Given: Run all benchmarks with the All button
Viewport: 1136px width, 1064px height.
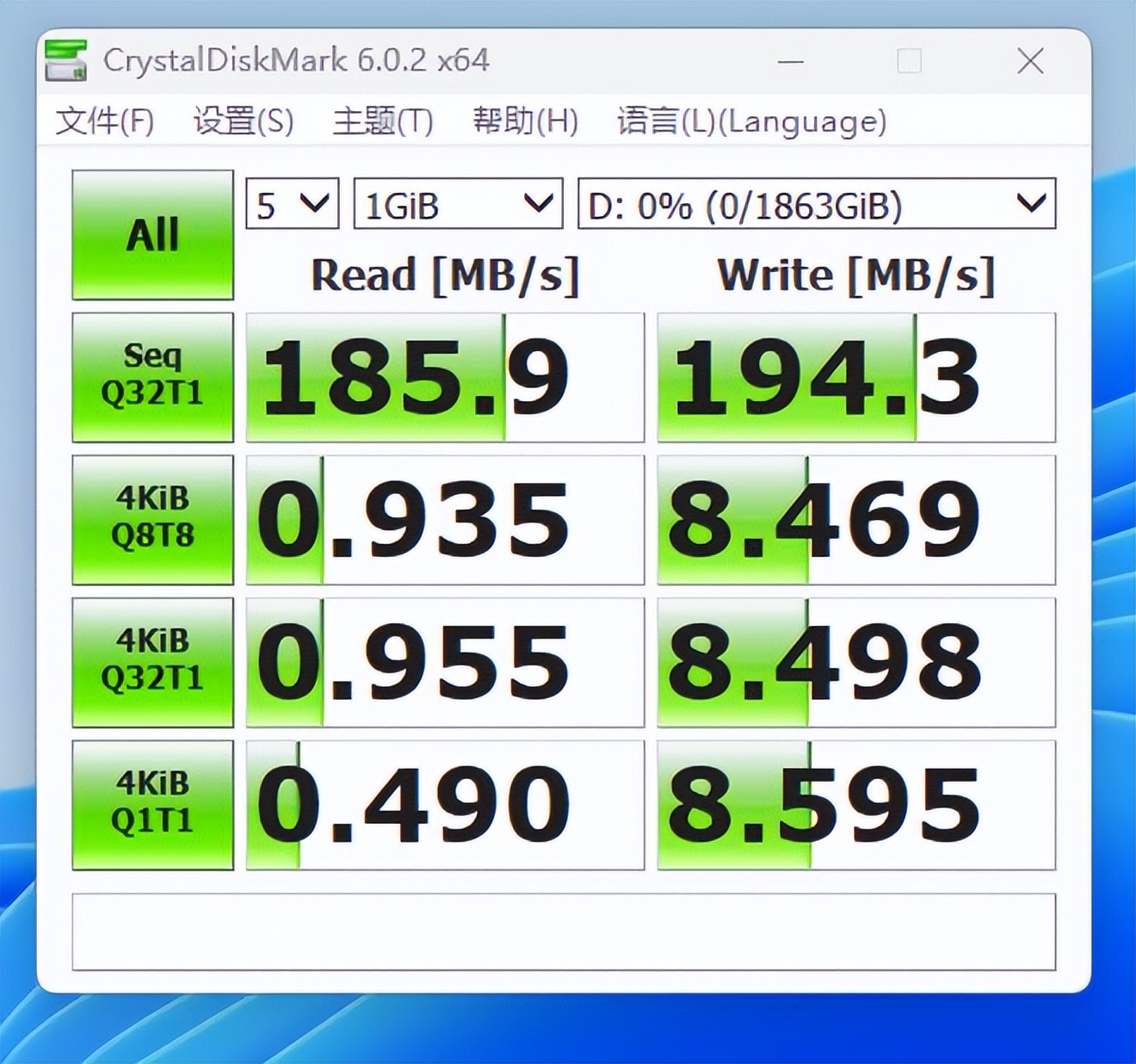Looking at the screenshot, I should 151,233.
